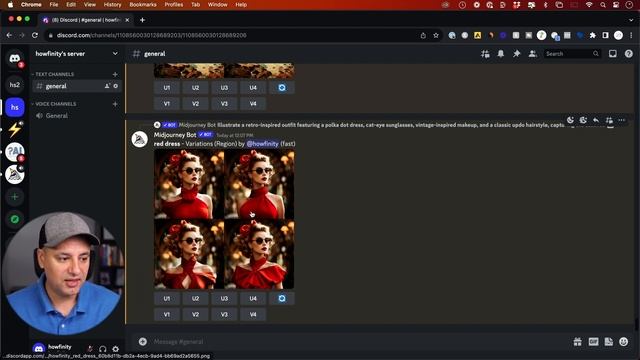Click upper V4 button on earlier message
The image size is (640, 360).
coord(253,104)
